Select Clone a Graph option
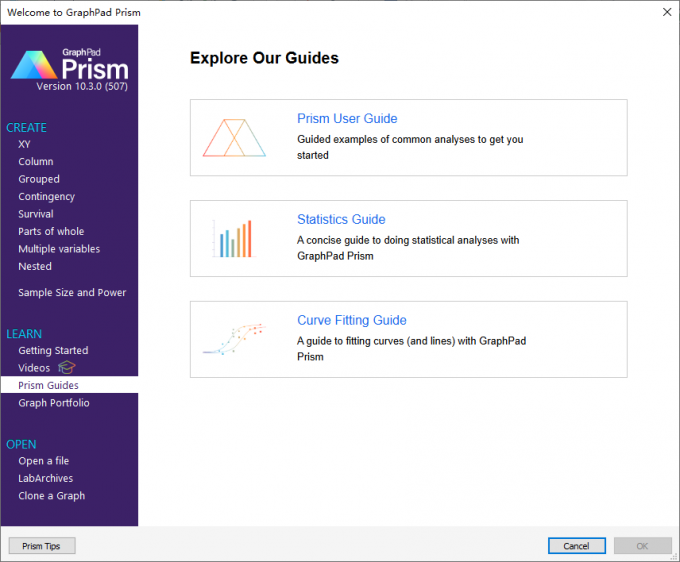 pyautogui.click(x=52, y=496)
